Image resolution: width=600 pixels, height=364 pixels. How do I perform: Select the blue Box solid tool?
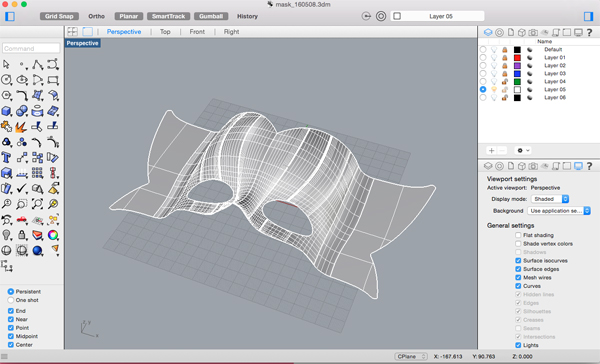6,111
